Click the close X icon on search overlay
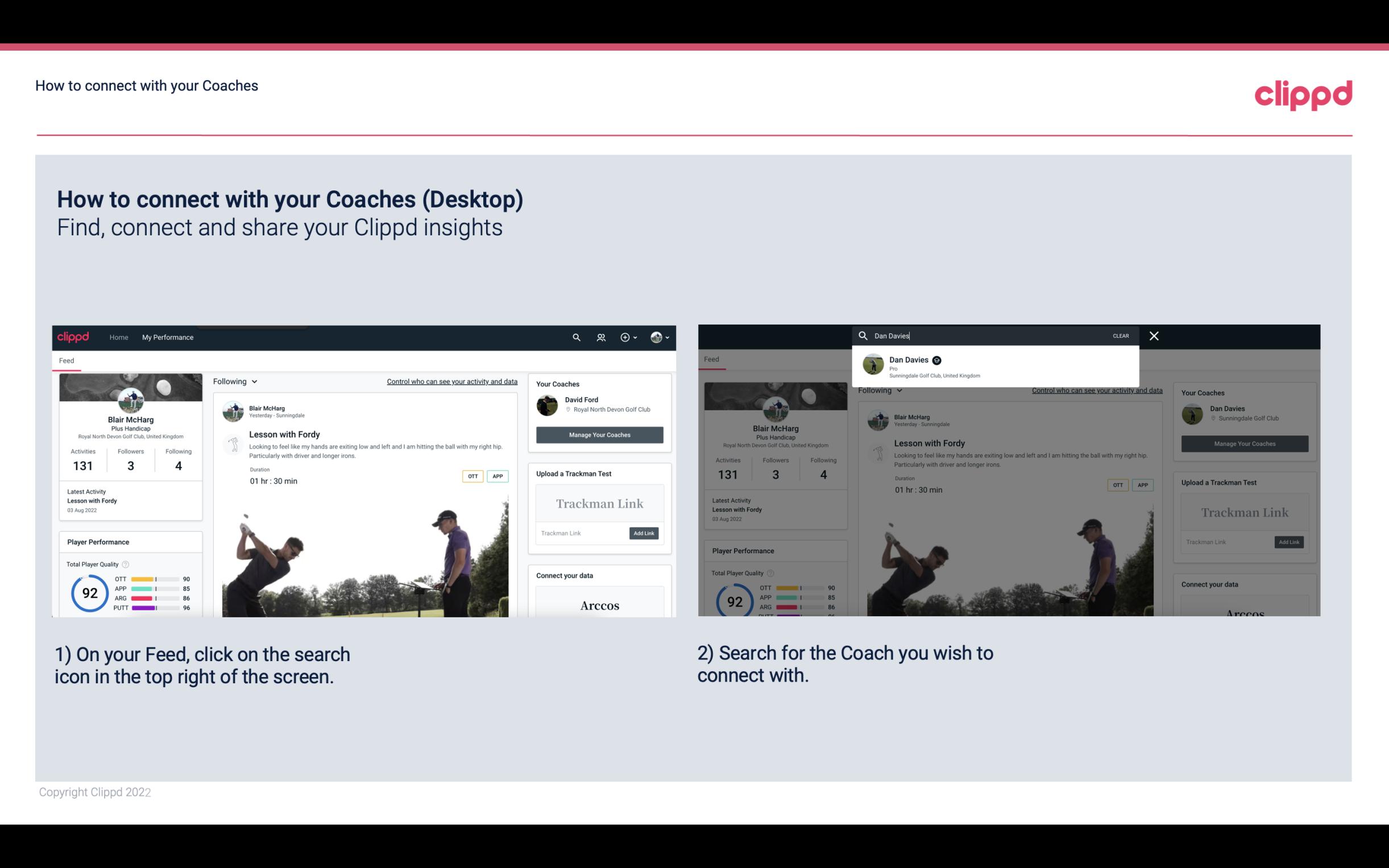This screenshot has width=1389, height=868. [1153, 335]
